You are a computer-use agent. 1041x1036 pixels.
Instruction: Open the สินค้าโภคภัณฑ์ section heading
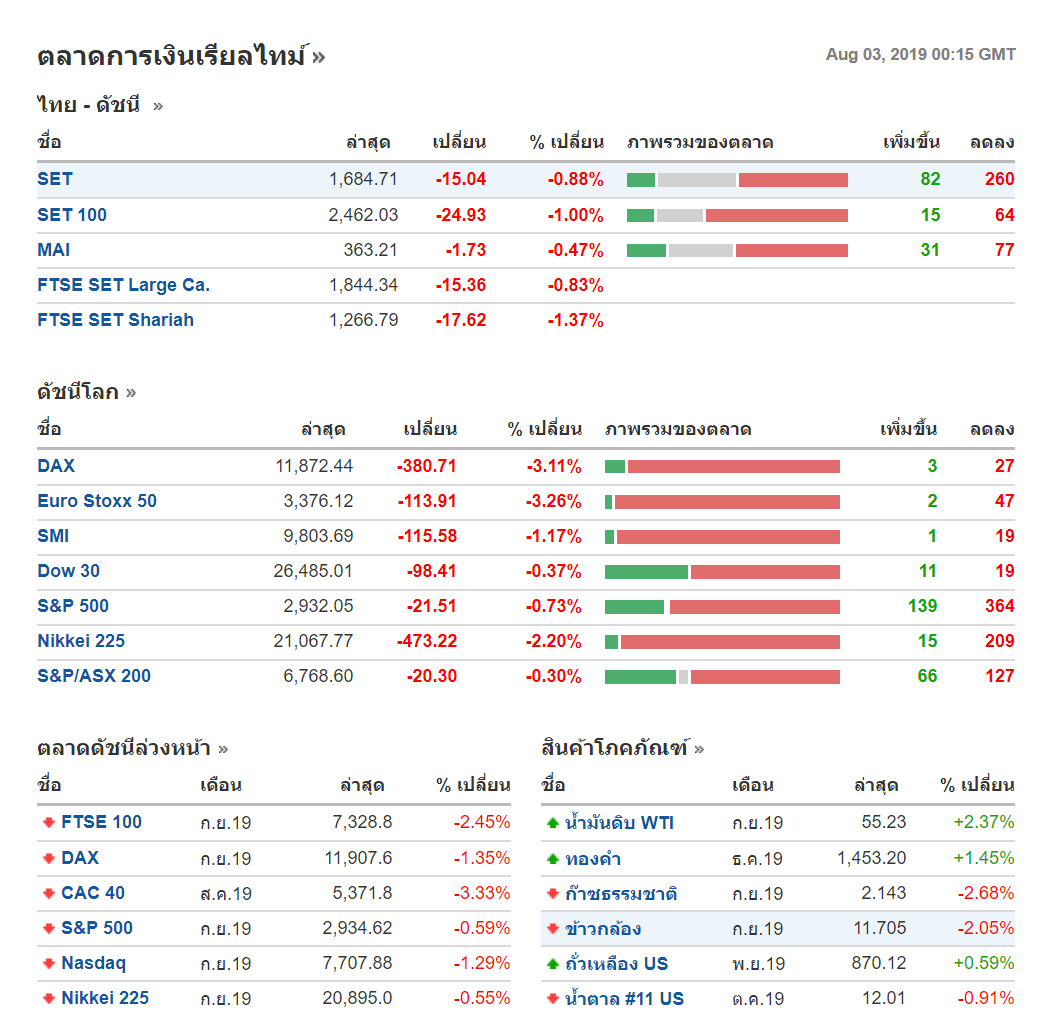pyautogui.click(x=614, y=748)
